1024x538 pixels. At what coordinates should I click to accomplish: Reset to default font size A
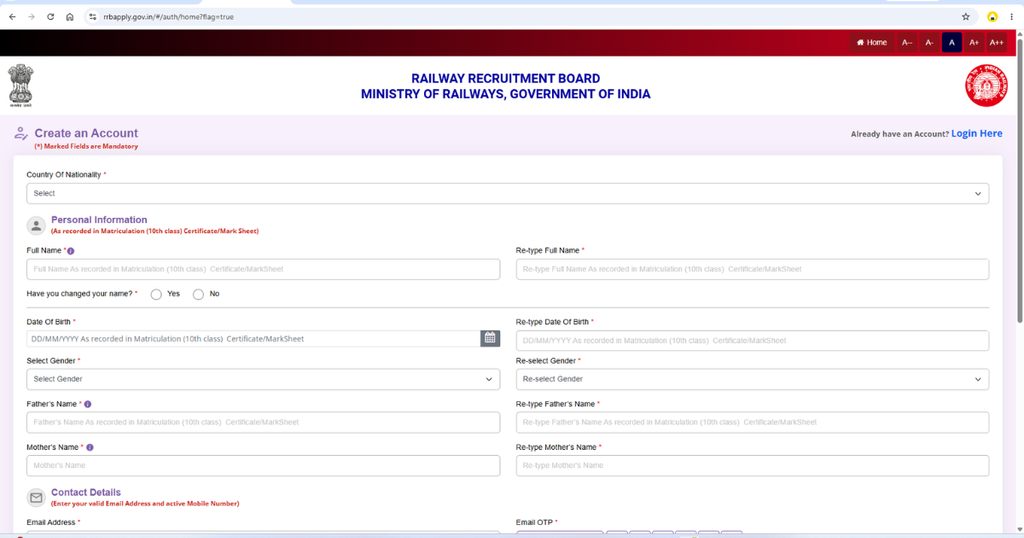tap(952, 42)
